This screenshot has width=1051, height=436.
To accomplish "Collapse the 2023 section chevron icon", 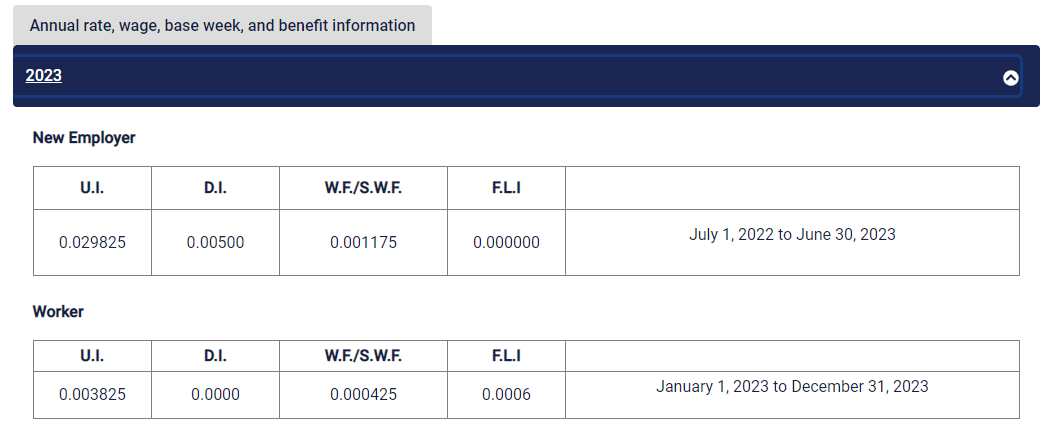I will coord(1010,78).
